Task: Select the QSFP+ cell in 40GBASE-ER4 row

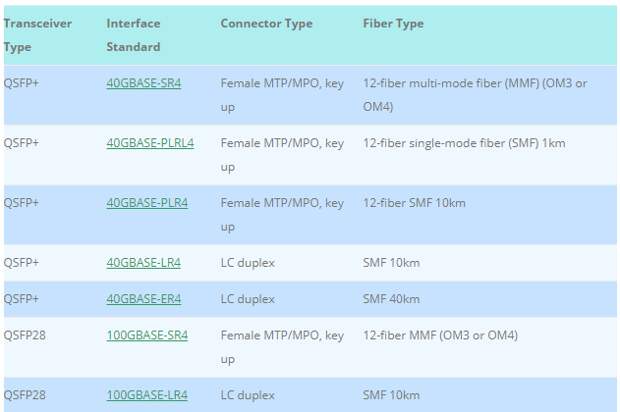Action: point(21,299)
